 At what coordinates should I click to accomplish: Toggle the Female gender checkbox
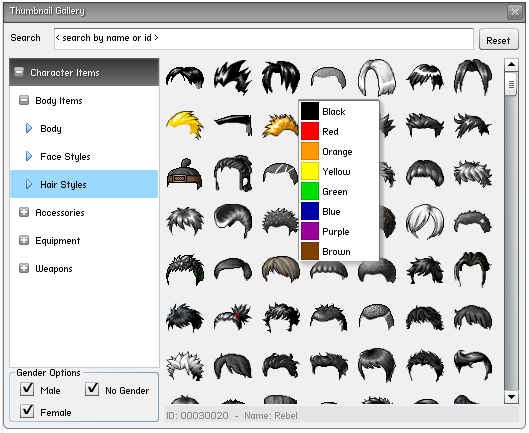(27, 411)
